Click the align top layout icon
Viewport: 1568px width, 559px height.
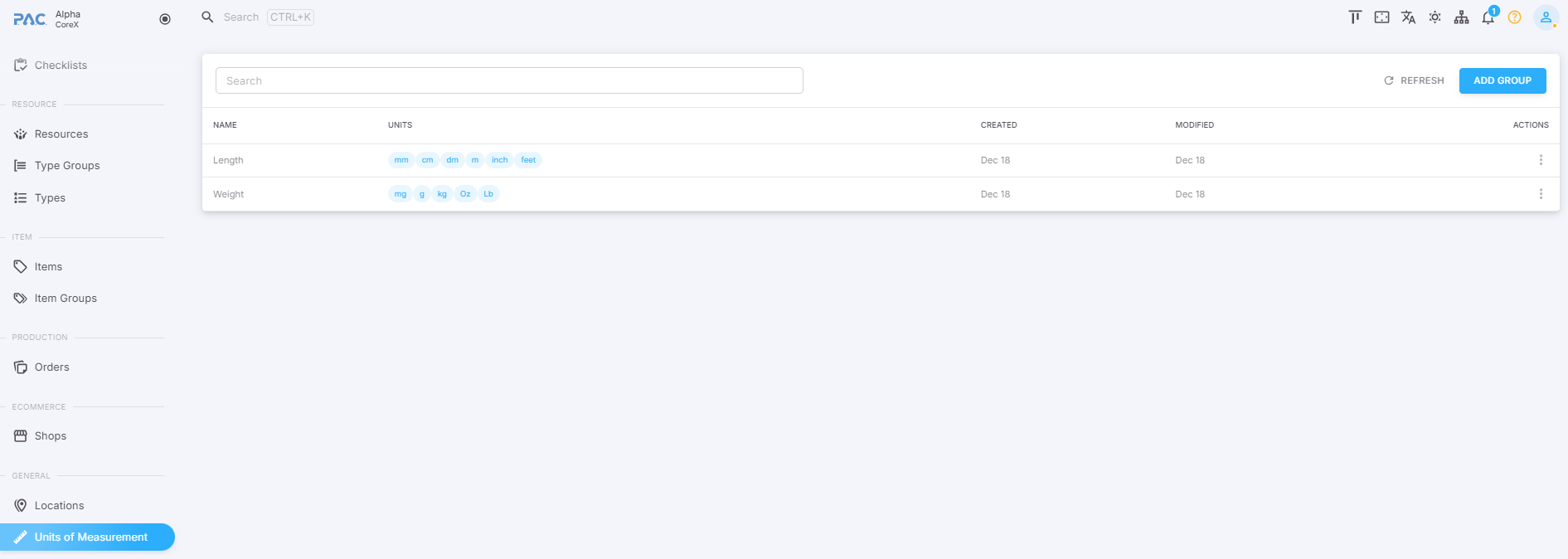tap(1355, 17)
